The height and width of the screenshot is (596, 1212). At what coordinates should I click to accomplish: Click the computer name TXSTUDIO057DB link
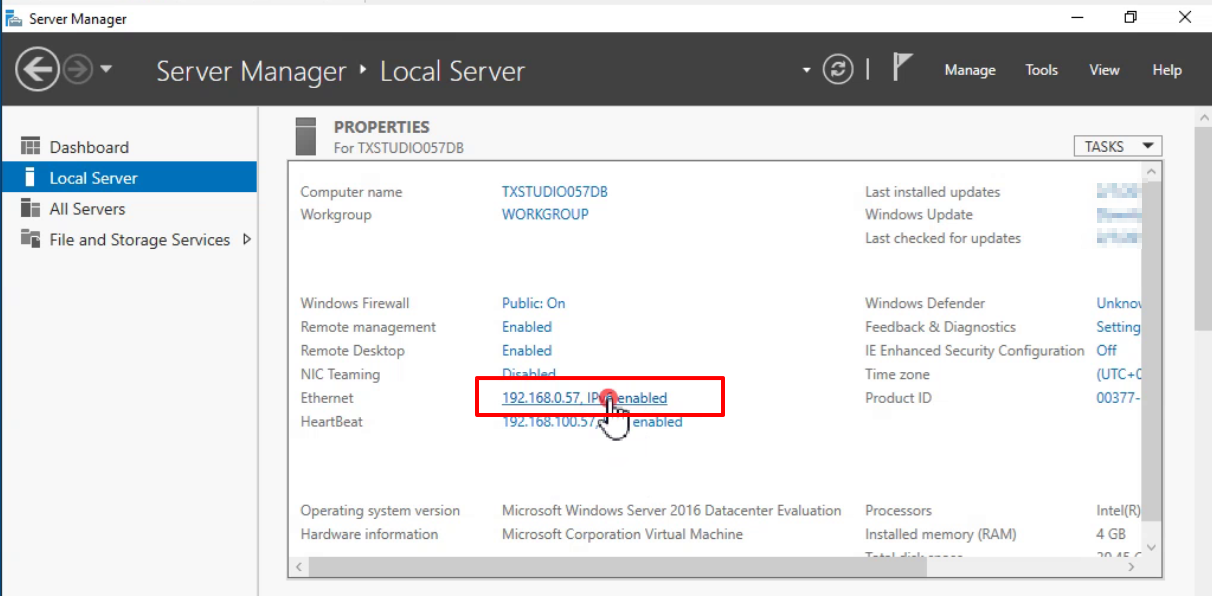pos(555,192)
